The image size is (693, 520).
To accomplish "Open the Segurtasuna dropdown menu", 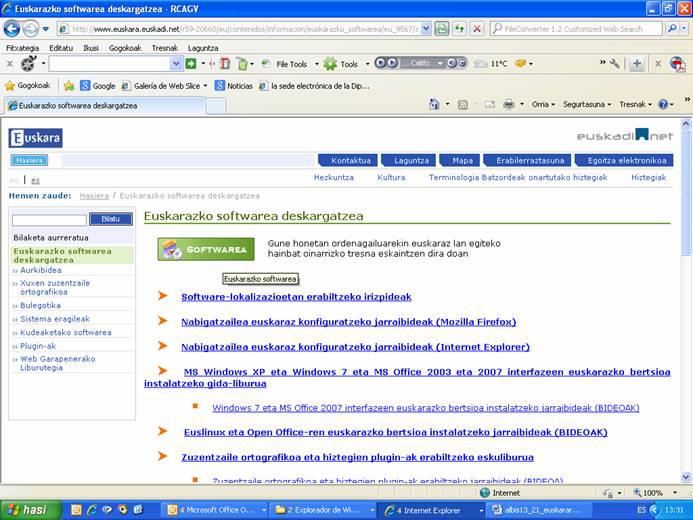I will 586,104.
